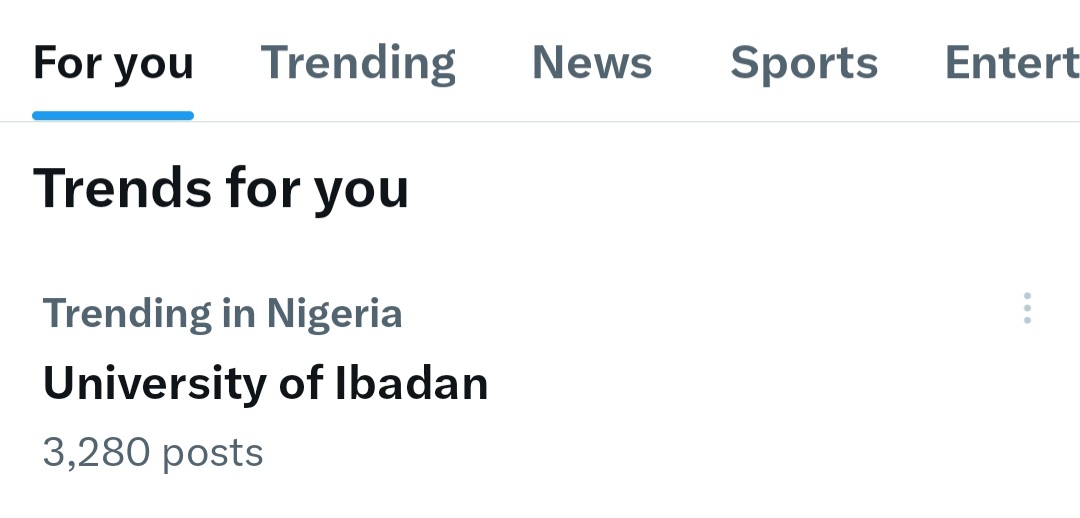Select the Sports tab

click(x=804, y=63)
